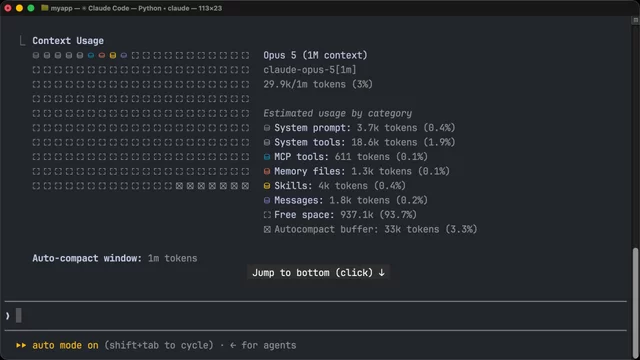This screenshot has width=640, height=360.
Task: Click the green zoom window button
Action: coord(31,8)
